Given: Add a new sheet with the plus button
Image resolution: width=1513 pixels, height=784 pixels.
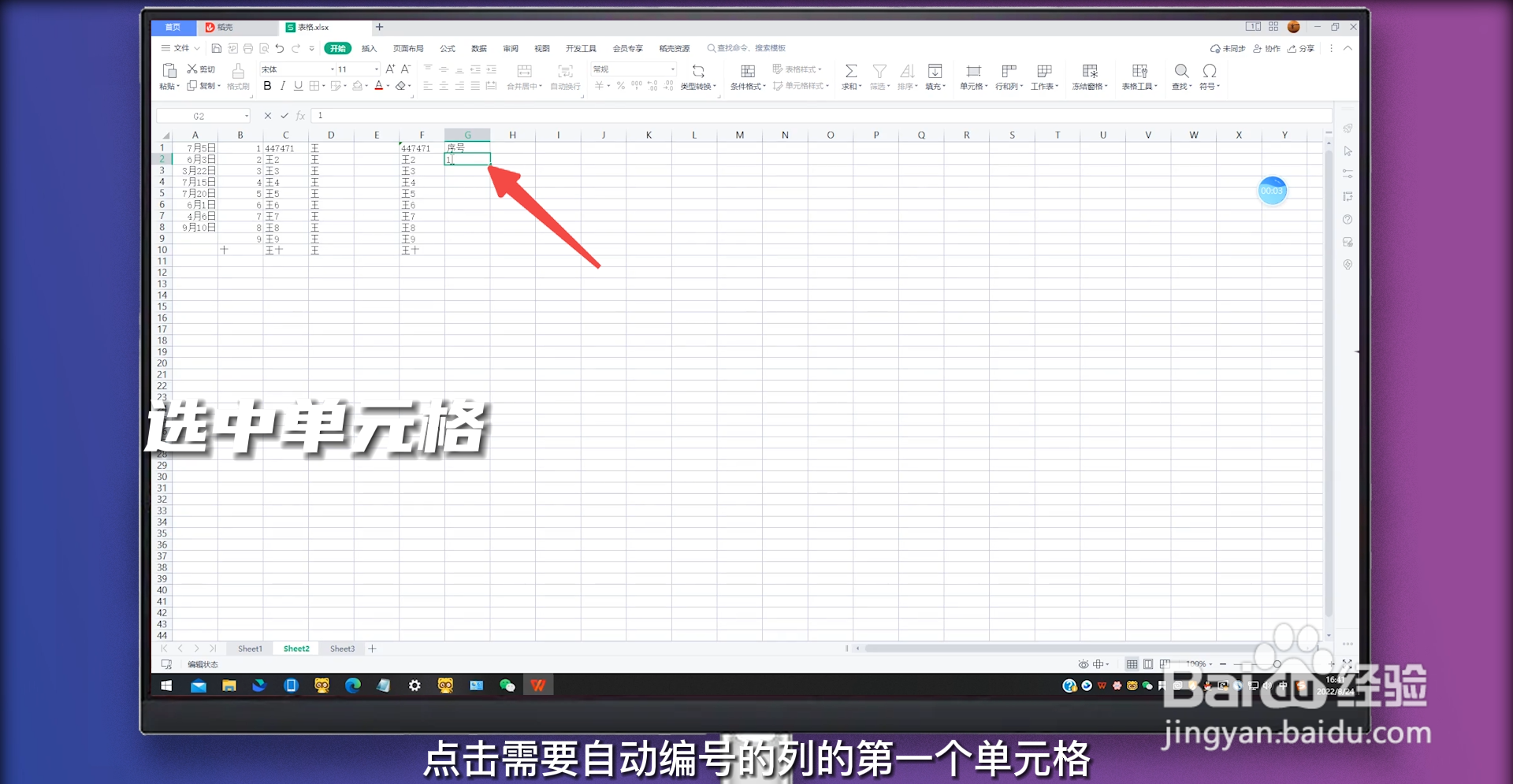Looking at the screenshot, I should coord(373,648).
